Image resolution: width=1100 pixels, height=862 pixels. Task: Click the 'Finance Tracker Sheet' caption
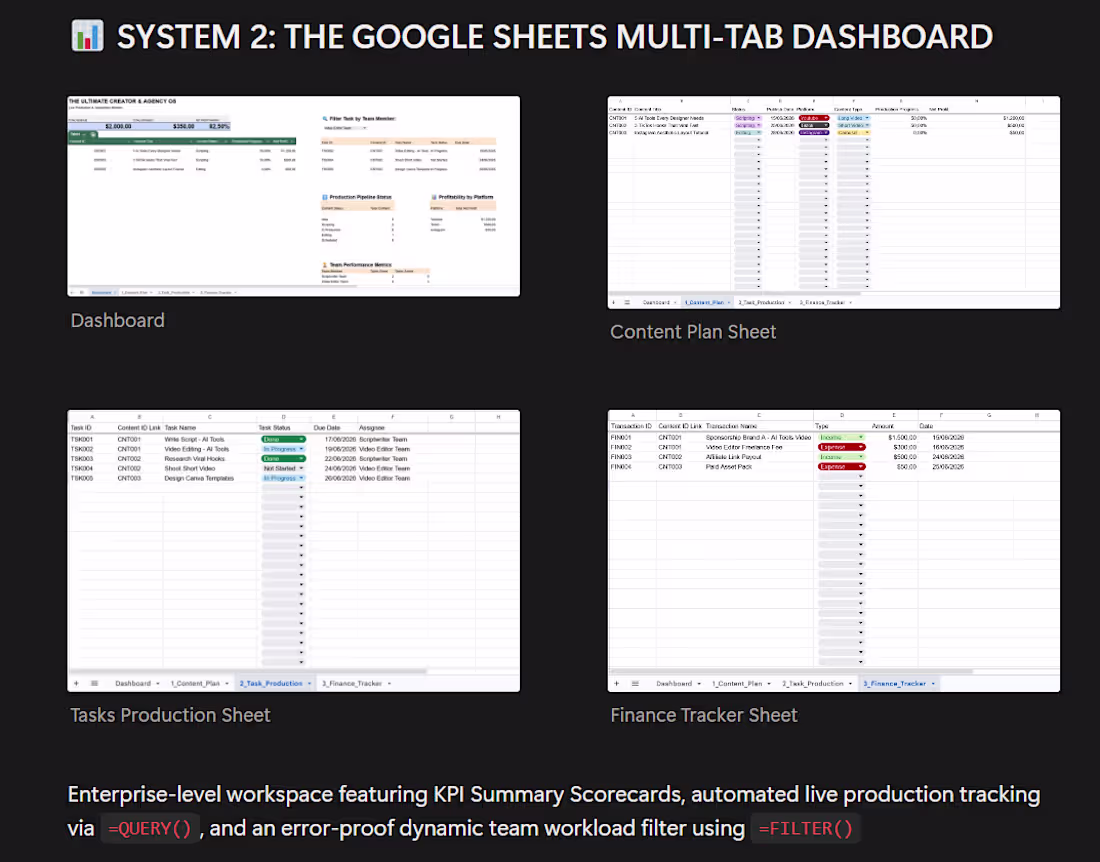click(704, 715)
